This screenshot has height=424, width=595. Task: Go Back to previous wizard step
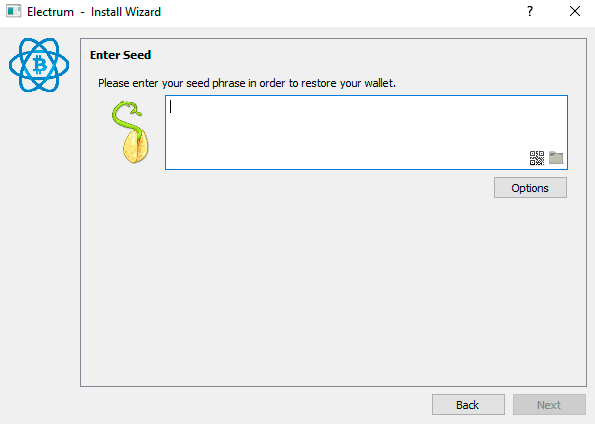pos(468,405)
